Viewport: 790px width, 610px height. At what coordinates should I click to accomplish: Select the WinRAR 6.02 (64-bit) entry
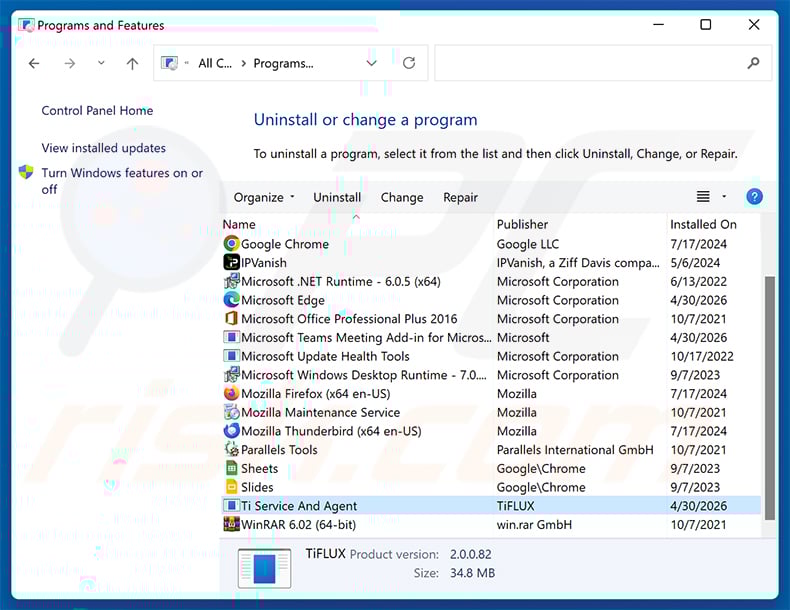298,525
